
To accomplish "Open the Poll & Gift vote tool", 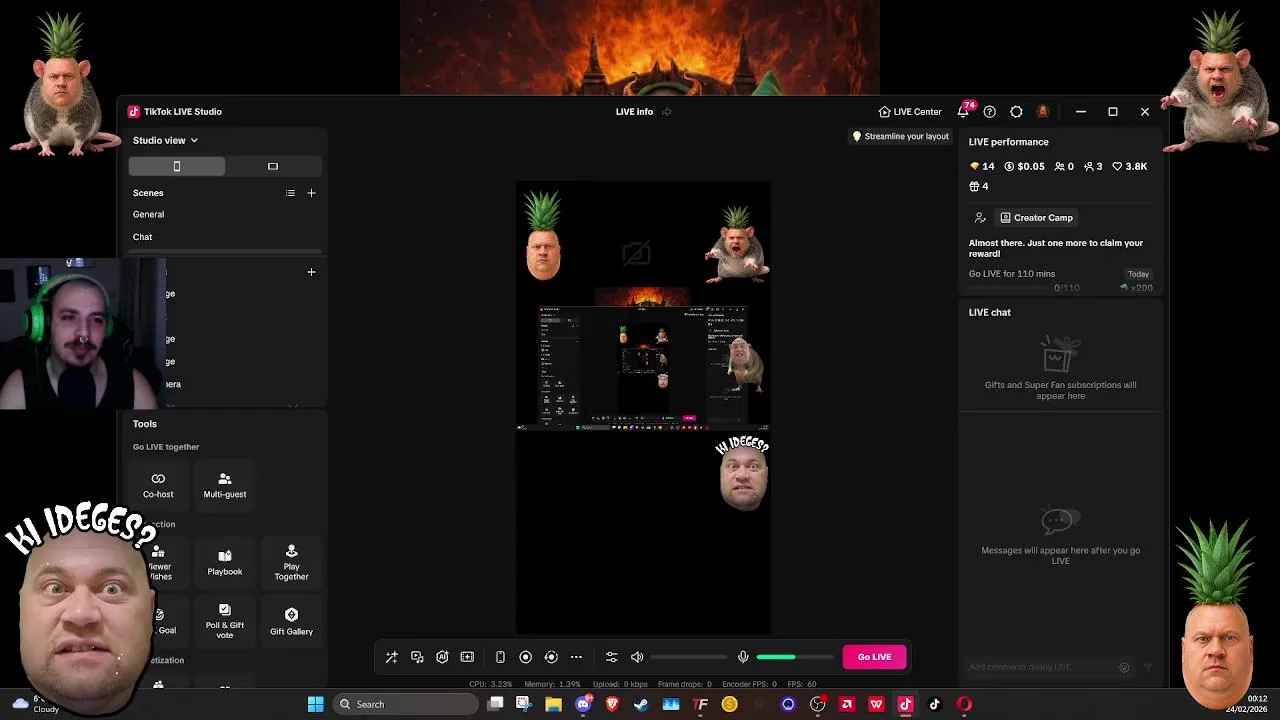I will tap(225, 621).
